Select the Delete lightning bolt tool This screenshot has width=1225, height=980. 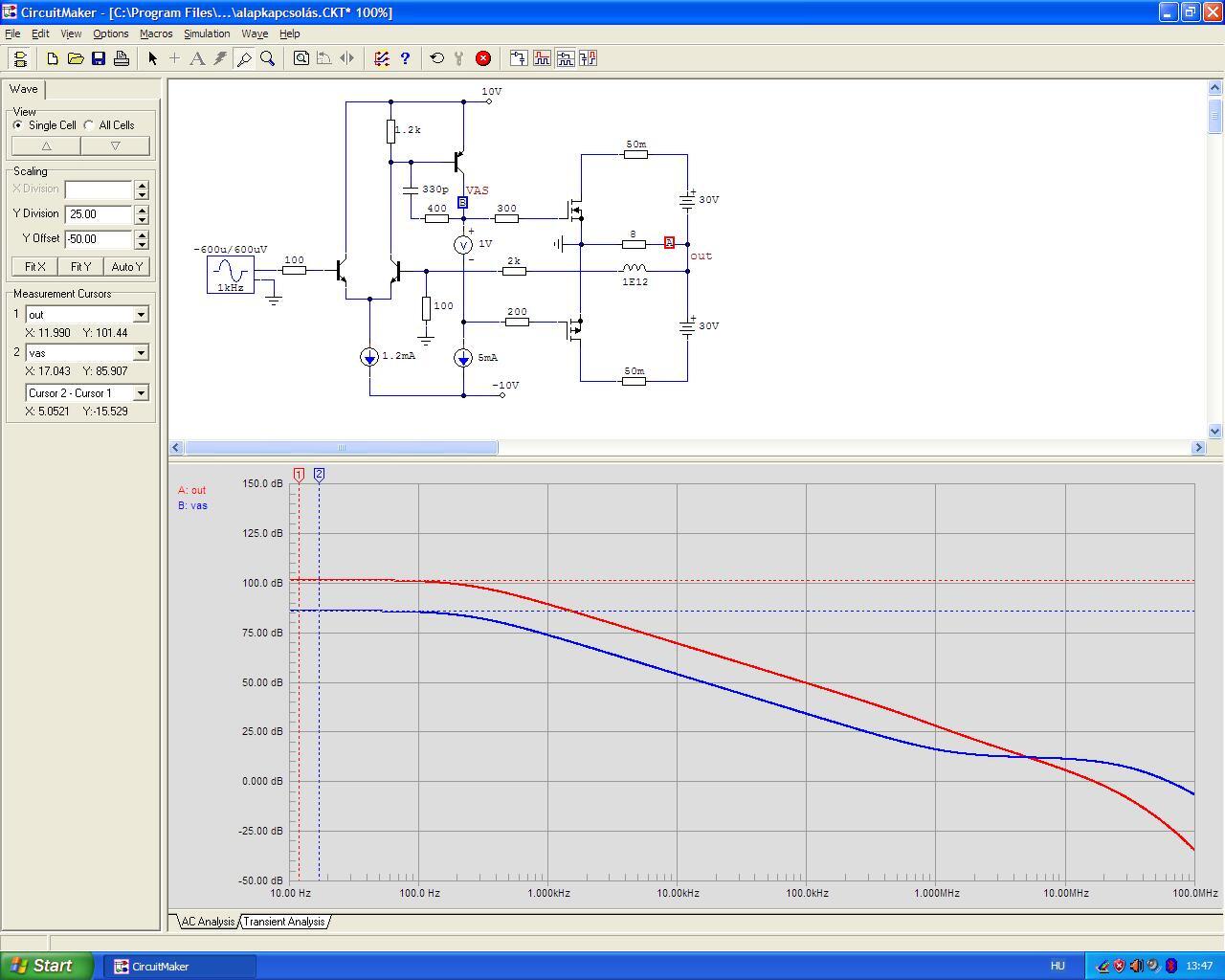221,58
